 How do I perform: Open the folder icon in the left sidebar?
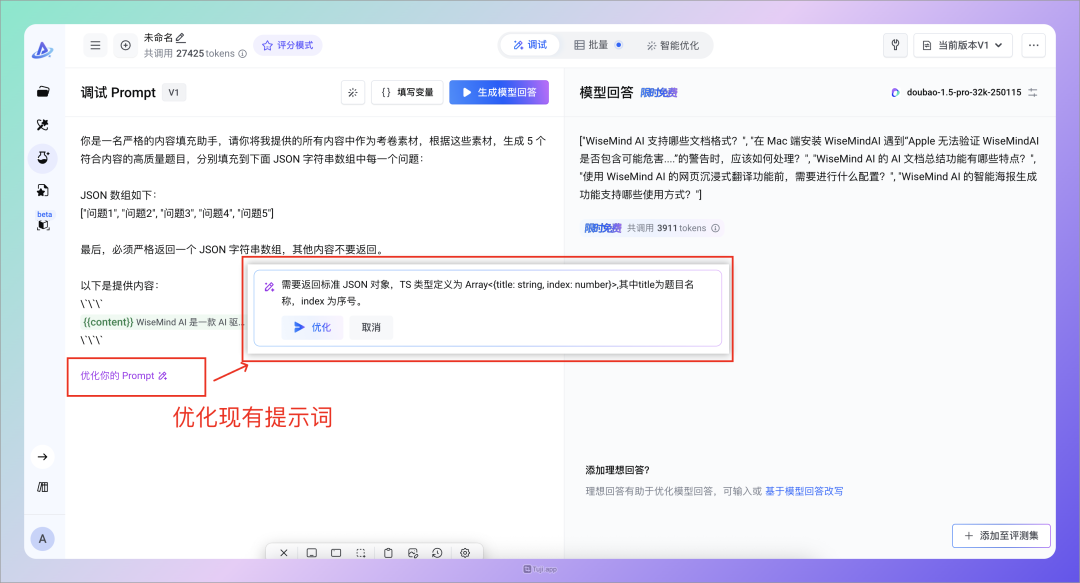(43, 92)
